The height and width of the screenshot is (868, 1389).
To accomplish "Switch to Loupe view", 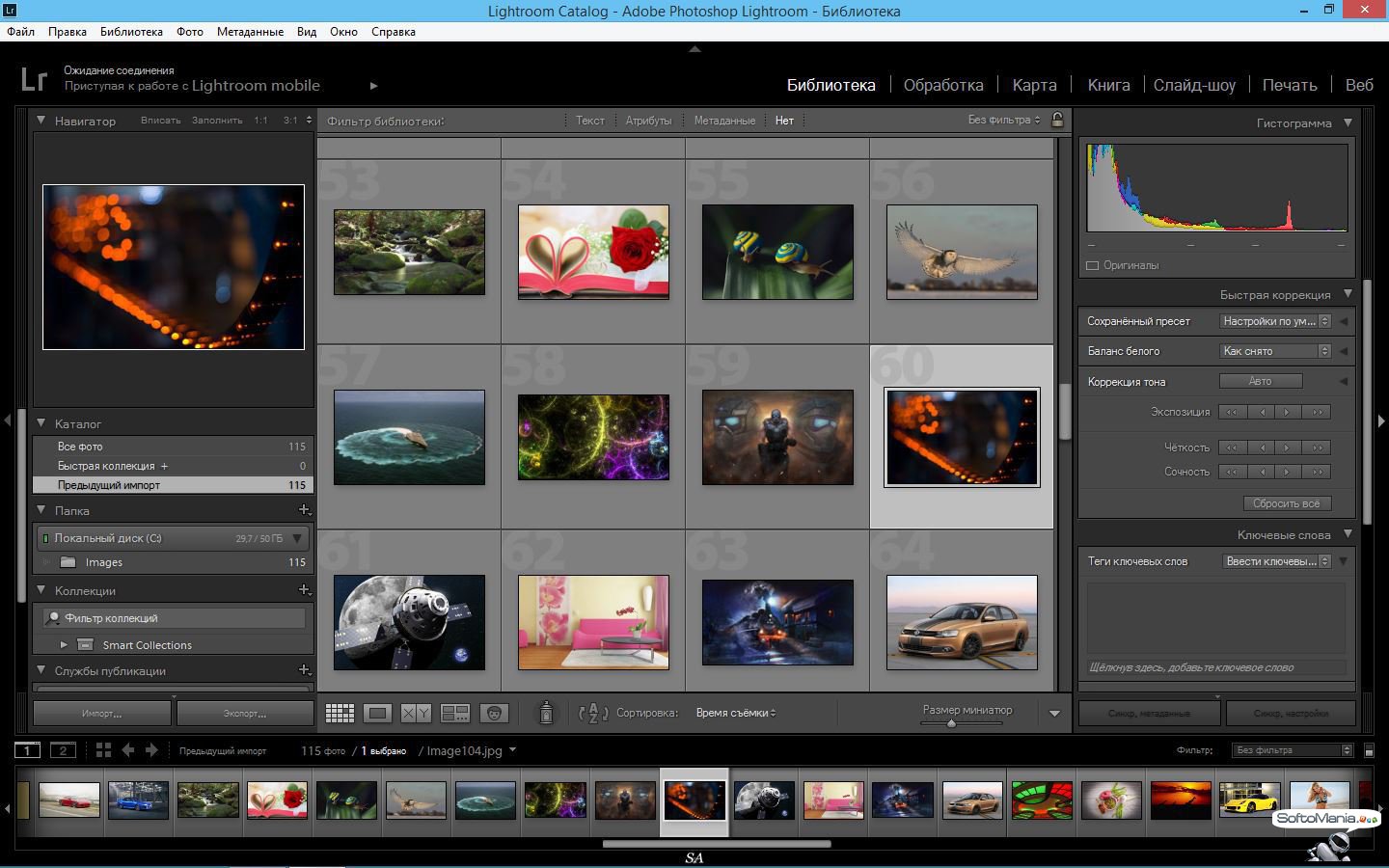I will click(x=377, y=713).
